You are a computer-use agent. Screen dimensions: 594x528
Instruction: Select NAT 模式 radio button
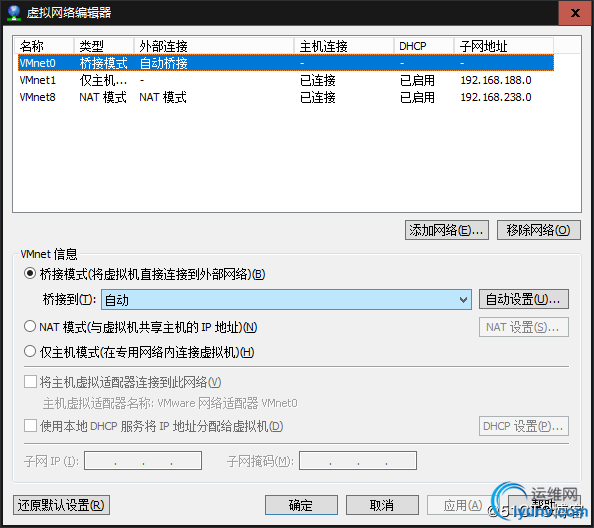[30, 326]
